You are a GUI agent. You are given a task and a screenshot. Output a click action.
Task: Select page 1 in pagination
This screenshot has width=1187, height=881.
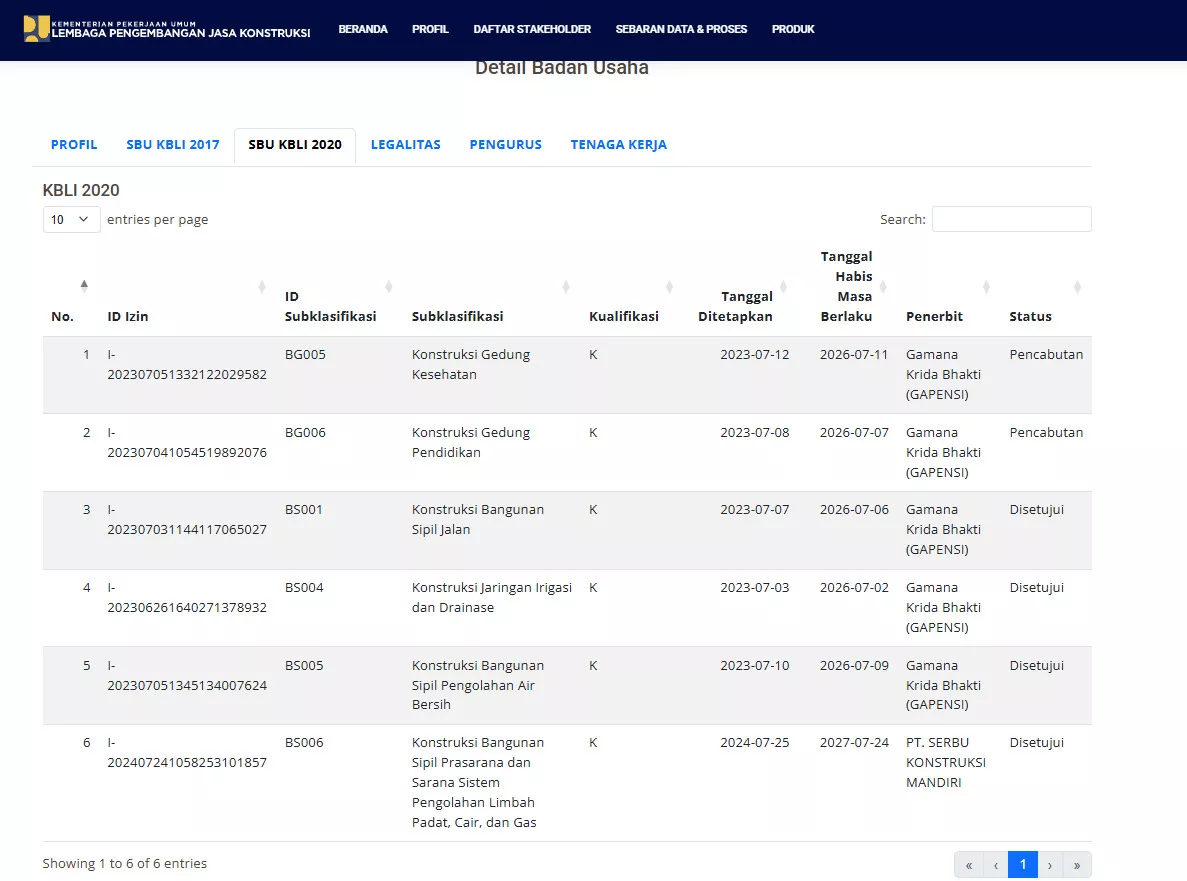tap(1022, 865)
